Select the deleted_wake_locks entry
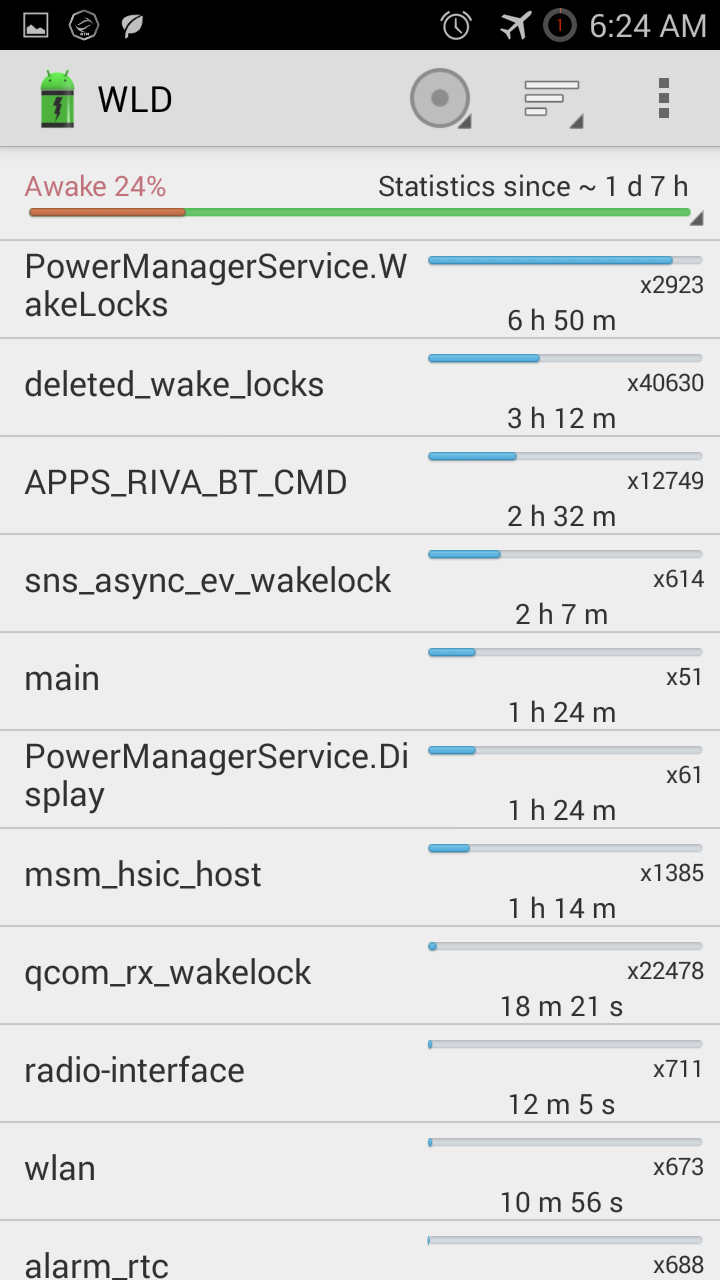 [x=174, y=385]
